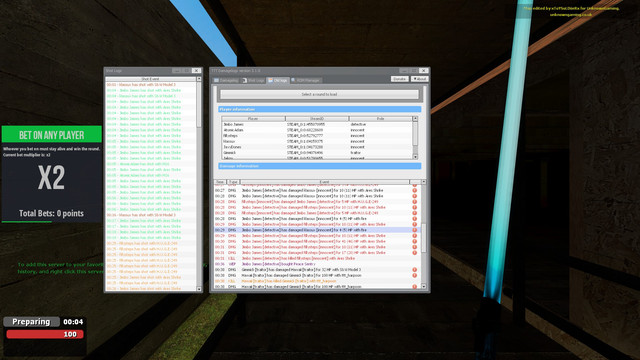Select the 'Jimbo James' detective player row
640x360 pixels.
[317, 124]
